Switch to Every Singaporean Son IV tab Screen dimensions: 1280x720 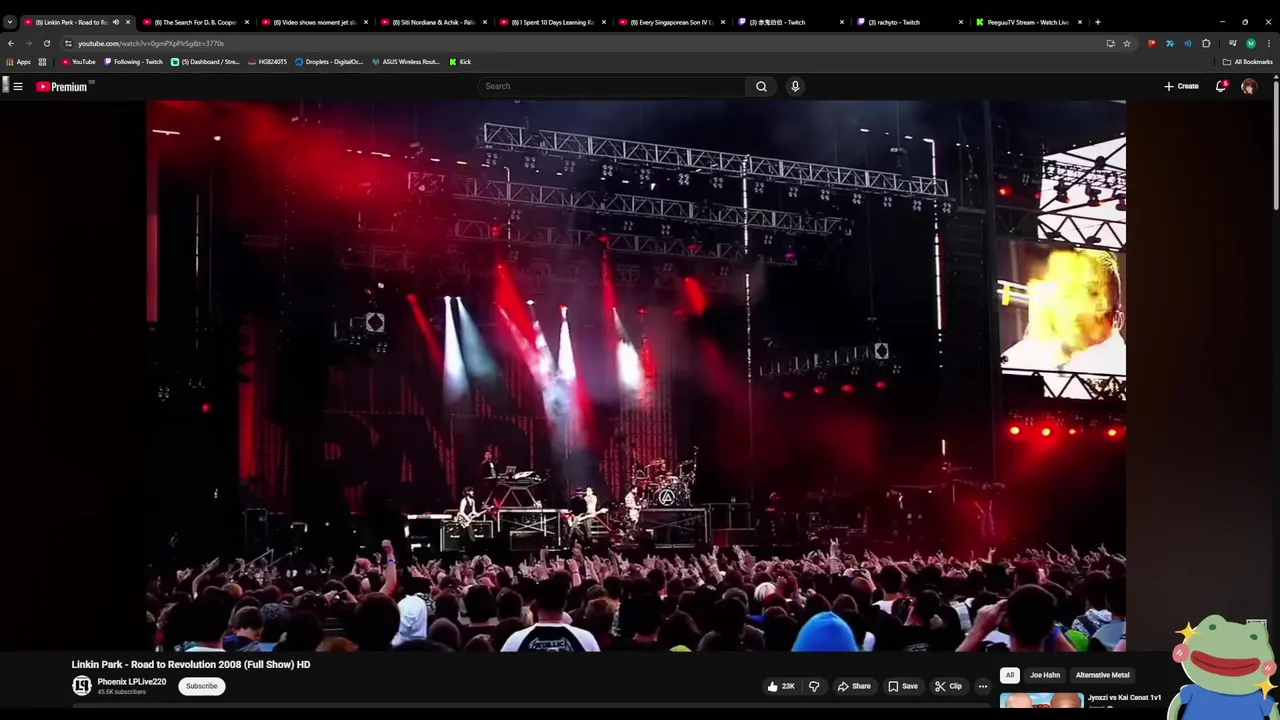(x=671, y=22)
